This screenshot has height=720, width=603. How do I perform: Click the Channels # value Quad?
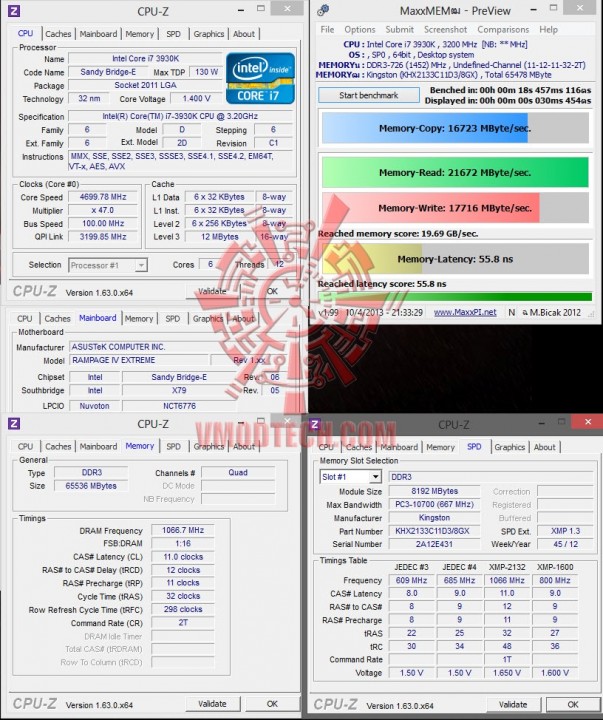[x=238, y=472]
